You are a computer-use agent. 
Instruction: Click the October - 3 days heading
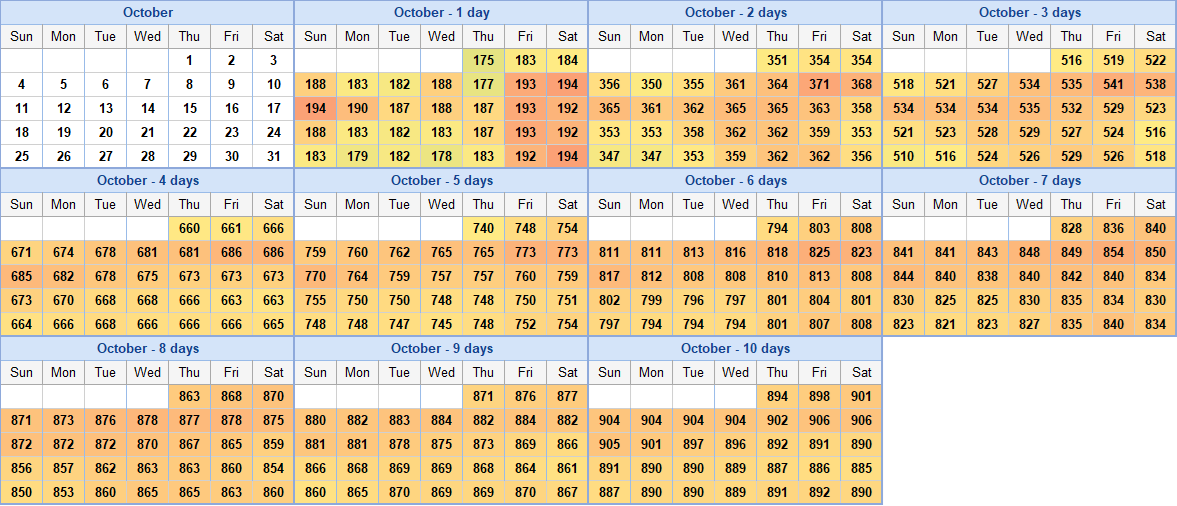click(x=1029, y=12)
